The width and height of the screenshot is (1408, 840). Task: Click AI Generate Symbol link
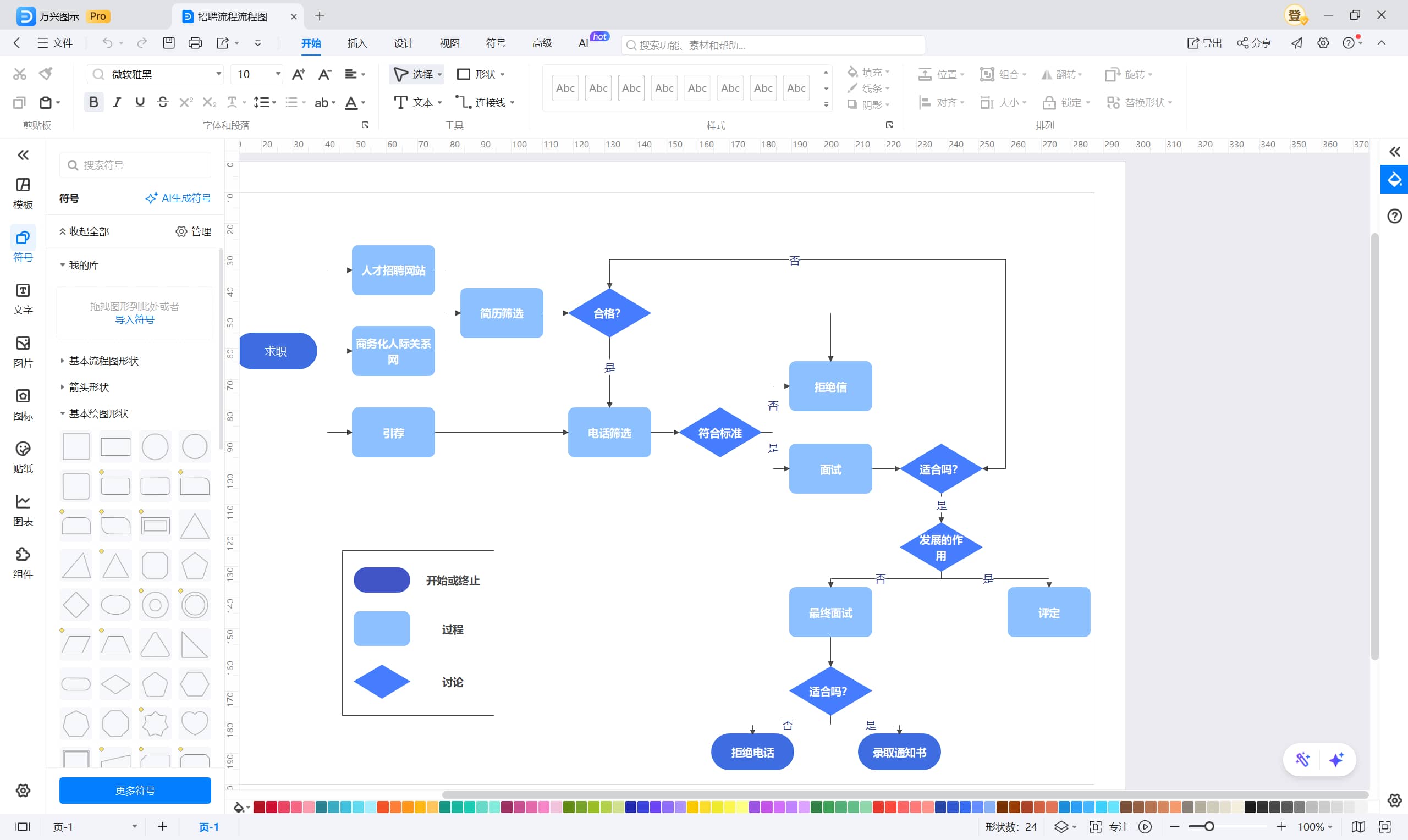point(178,198)
